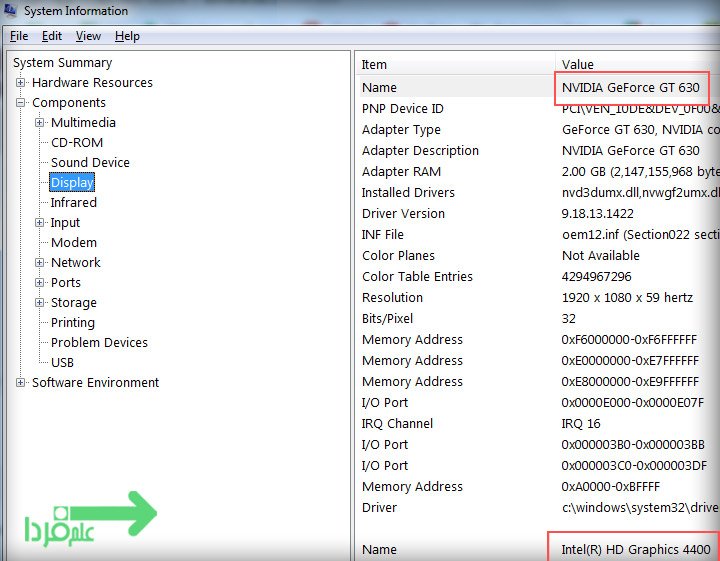Image resolution: width=720 pixels, height=561 pixels.
Task: Select the Display tree item
Action: click(x=72, y=183)
